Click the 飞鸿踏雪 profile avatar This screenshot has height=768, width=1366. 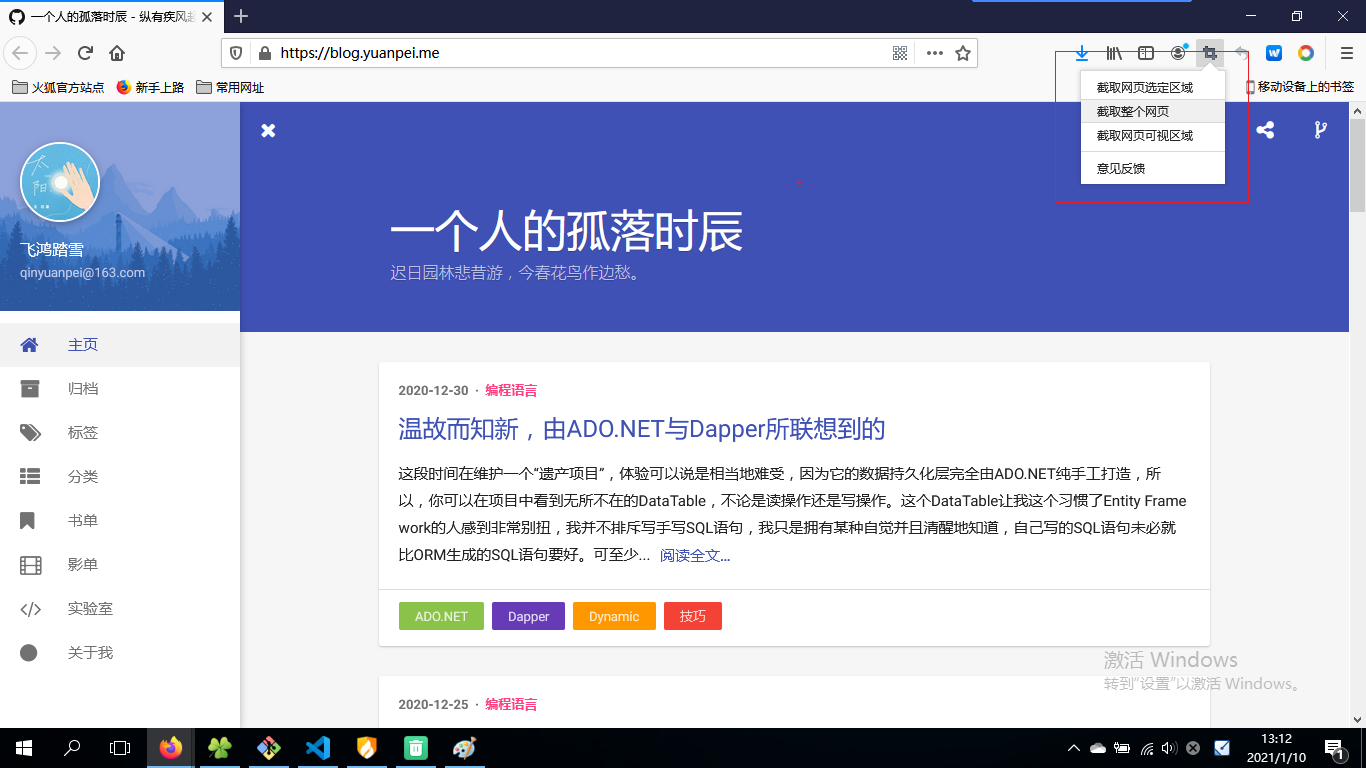[60, 182]
